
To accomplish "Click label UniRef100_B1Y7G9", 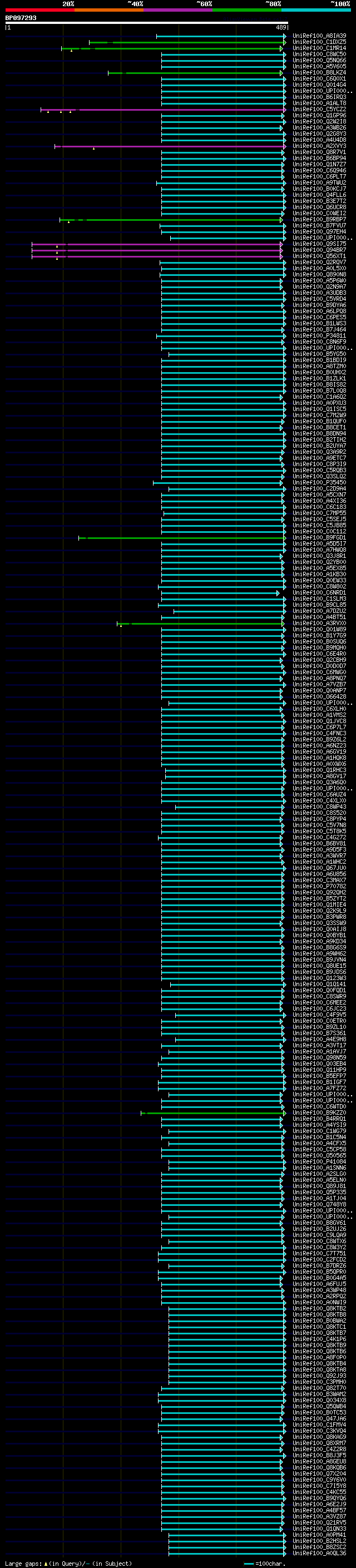I will [319, 635].
